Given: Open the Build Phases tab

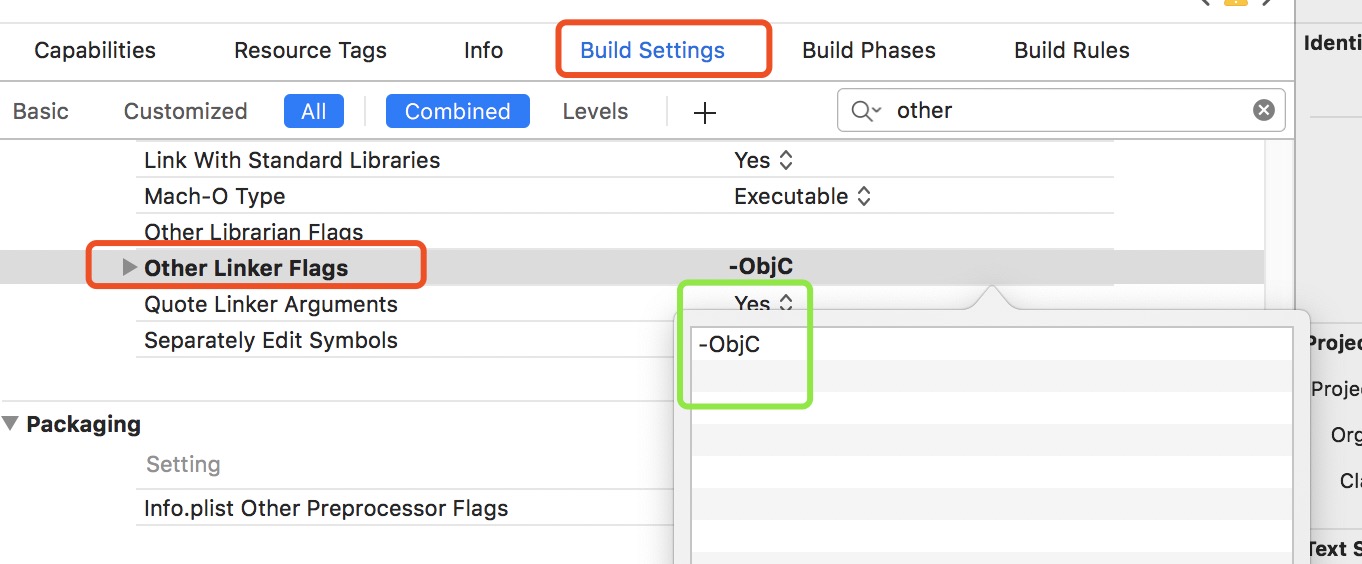Looking at the screenshot, I should [868, 51].
